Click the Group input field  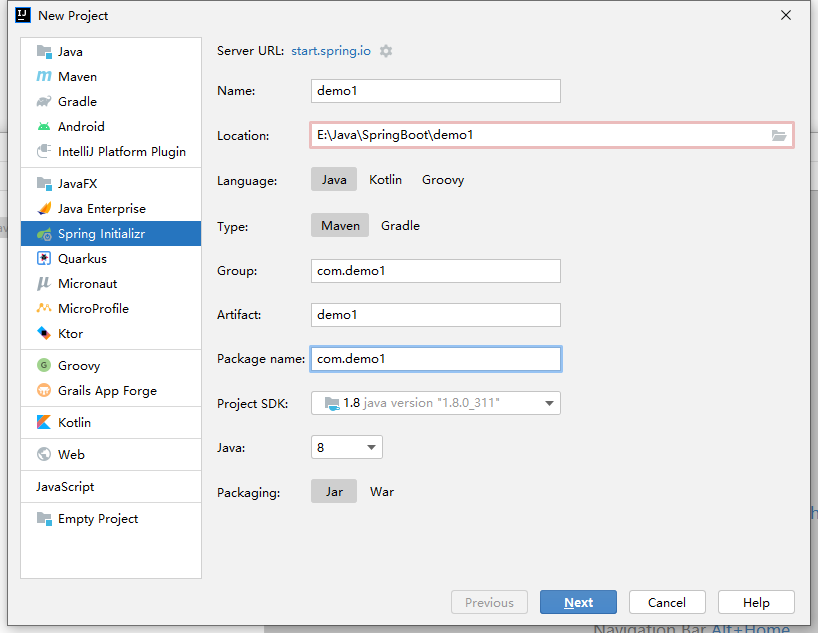point(436,271)
